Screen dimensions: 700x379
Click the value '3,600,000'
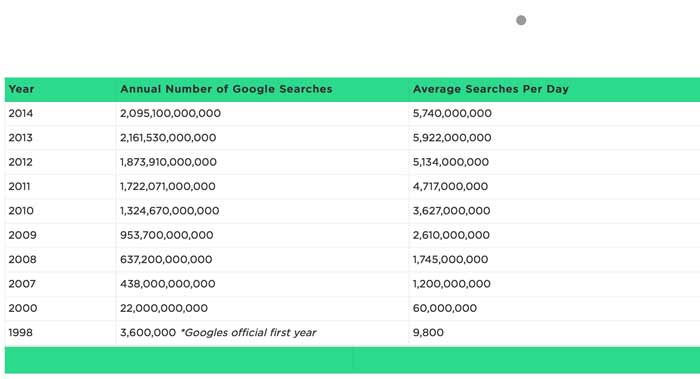pyautogui.click(x=148, y=333)
